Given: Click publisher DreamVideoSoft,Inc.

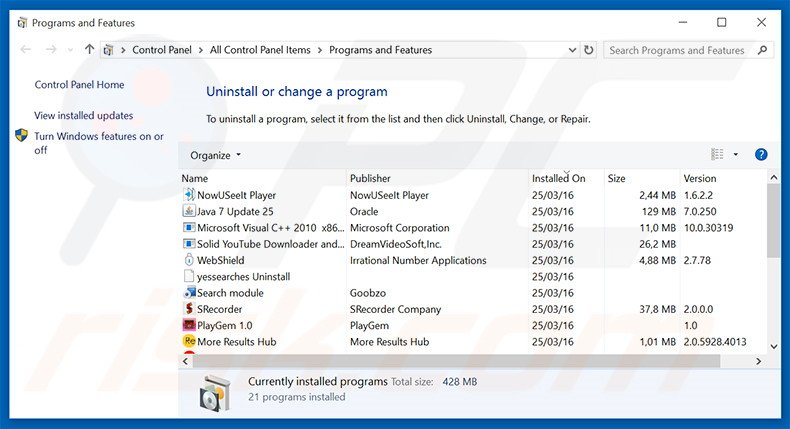Looking at the screenshot, I should tap(396, 244).
